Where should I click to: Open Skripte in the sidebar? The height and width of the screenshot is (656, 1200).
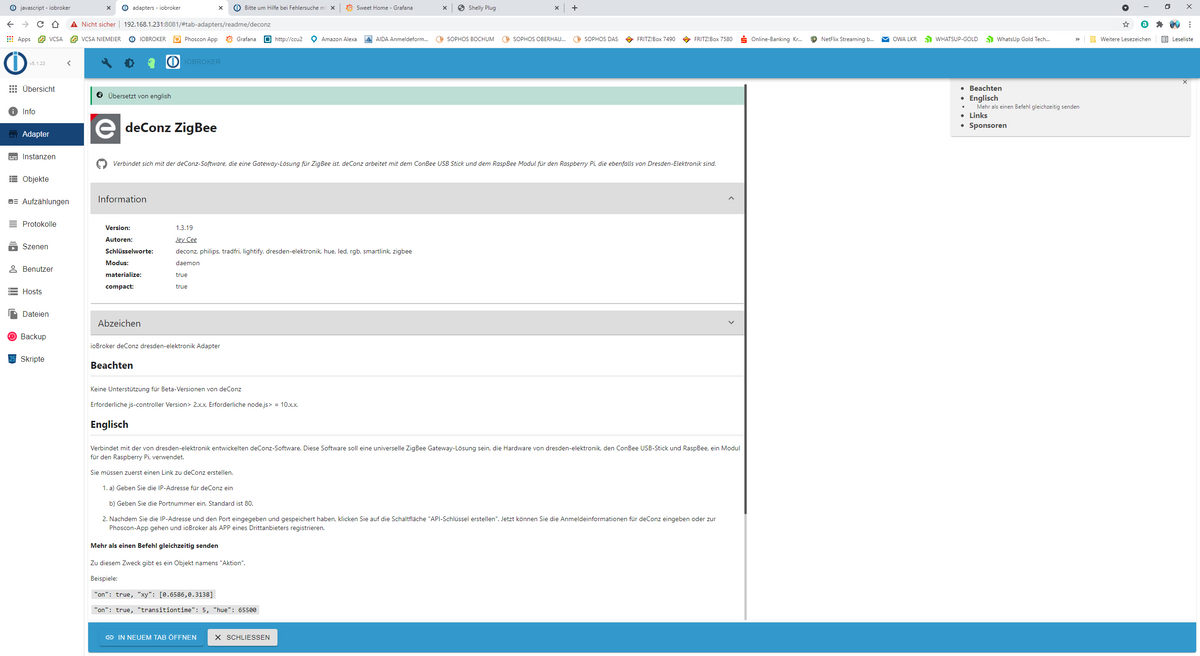(42, 359)
